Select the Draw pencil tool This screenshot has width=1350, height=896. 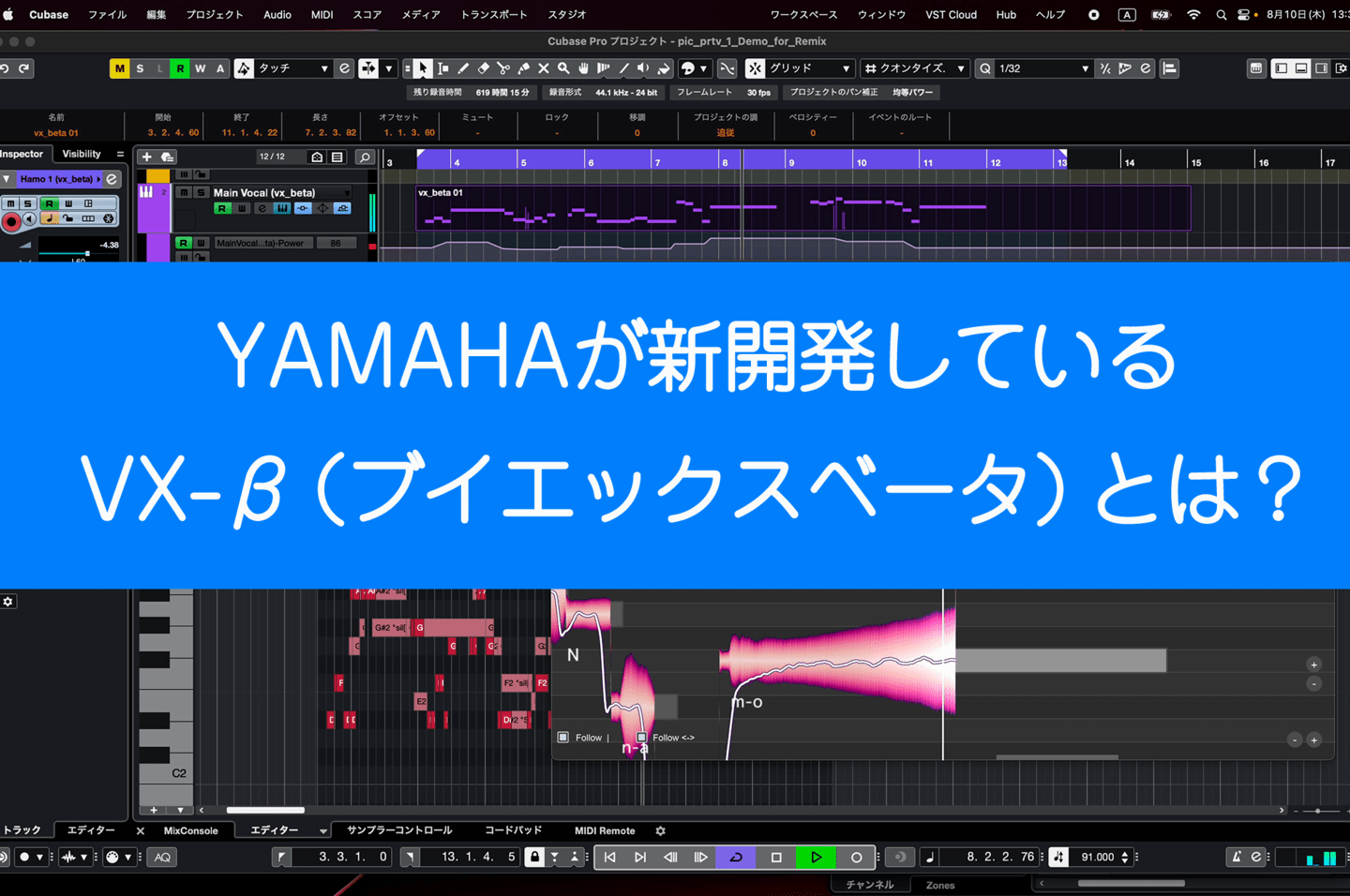click(464, 67)
